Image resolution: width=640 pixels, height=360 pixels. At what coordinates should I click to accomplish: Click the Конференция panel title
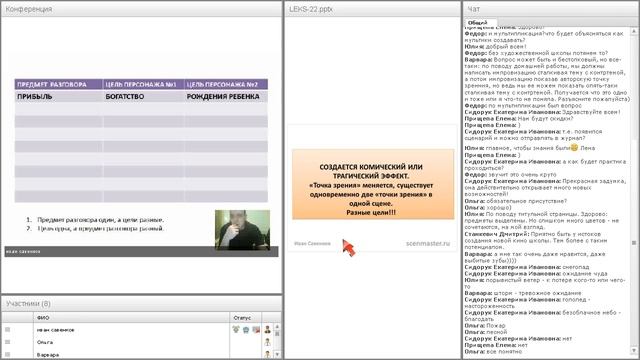[x=29, y=9]
